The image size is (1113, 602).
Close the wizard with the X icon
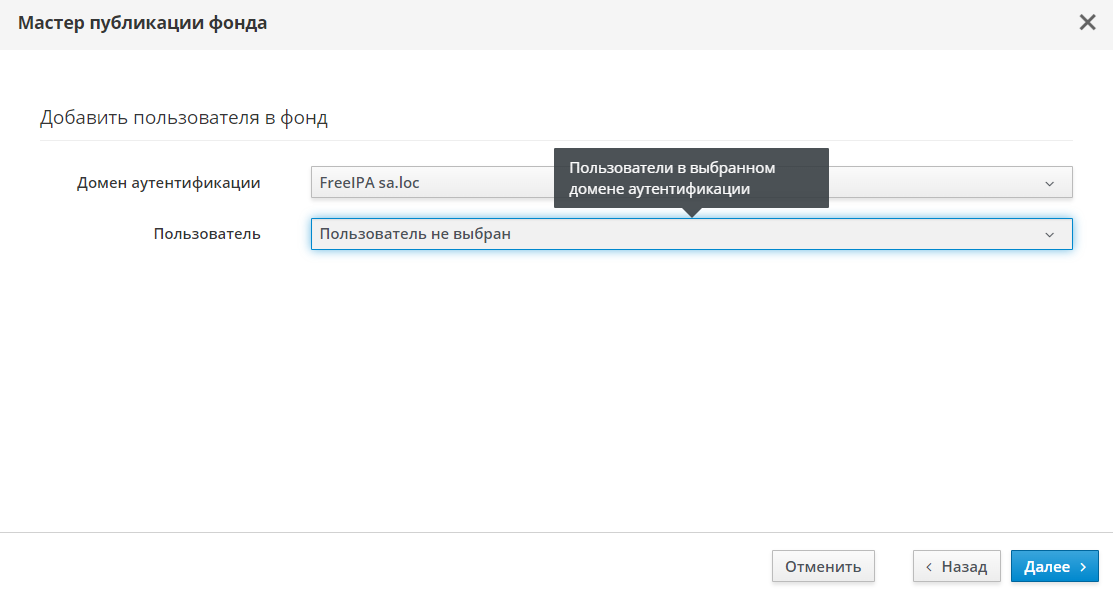pos(1087,23)
